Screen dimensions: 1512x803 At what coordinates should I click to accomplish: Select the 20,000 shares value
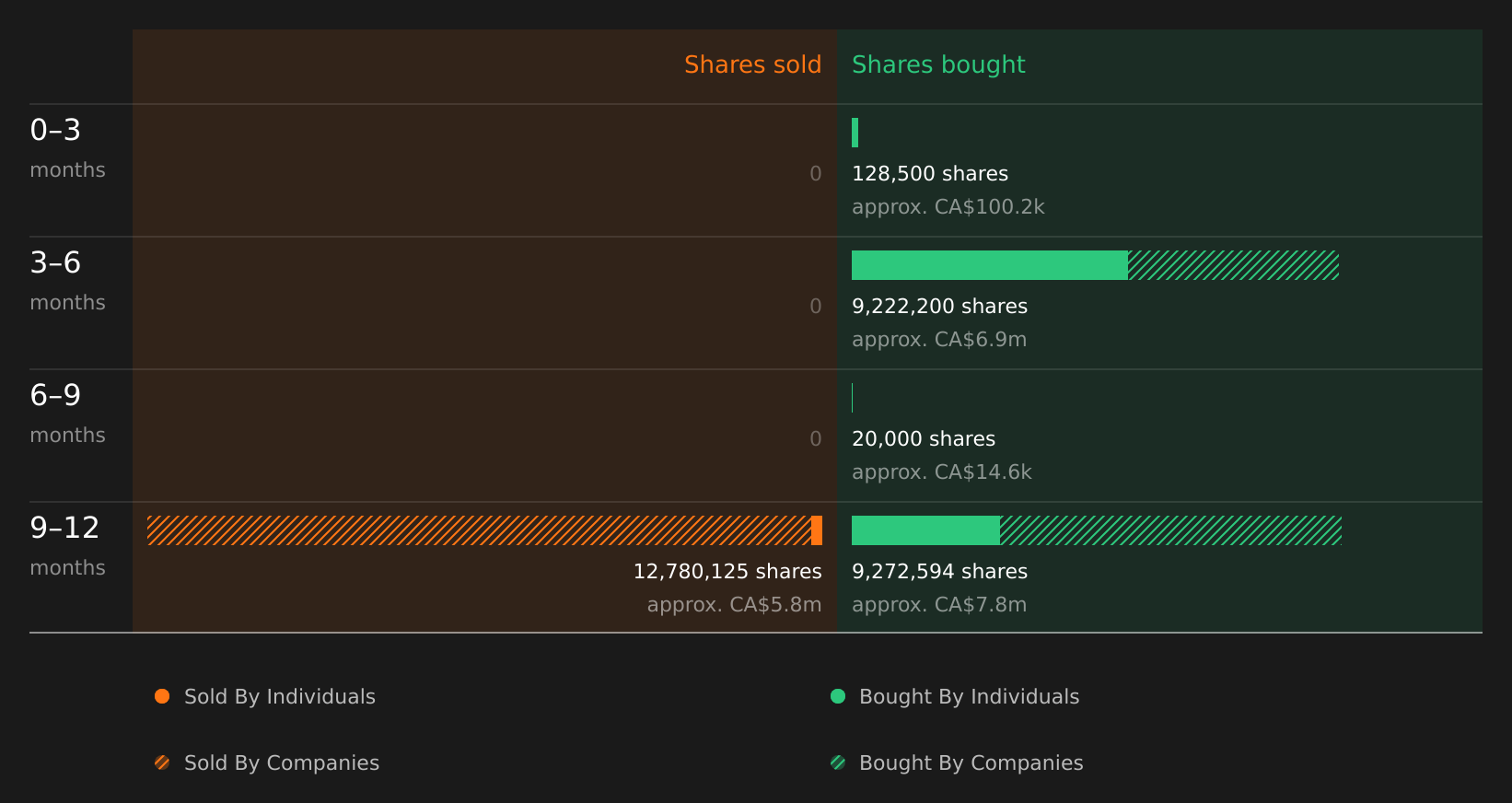924,439
